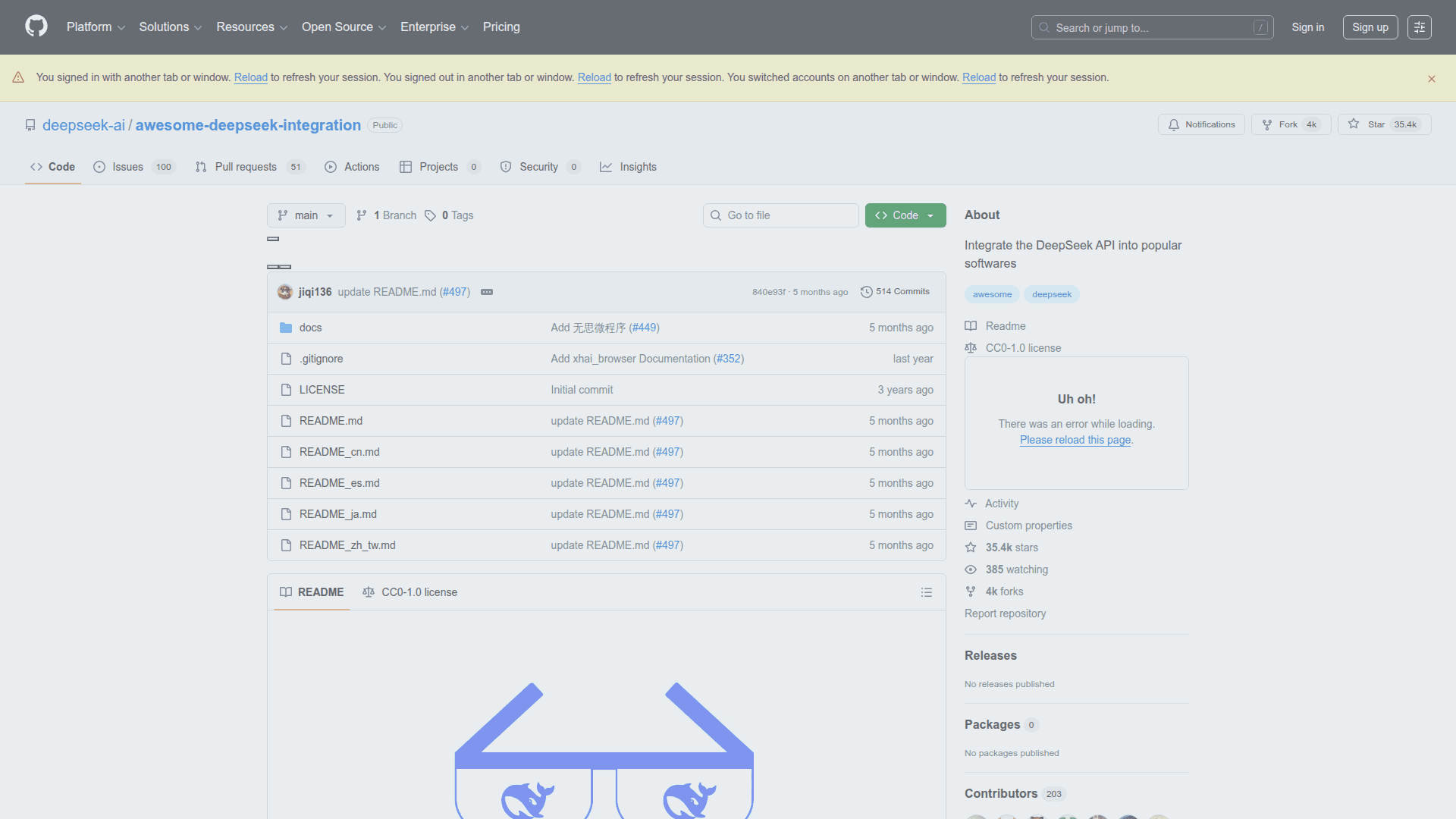
Task: Click the CC0-1.0 license scales icon
Action: coord(971,347)
